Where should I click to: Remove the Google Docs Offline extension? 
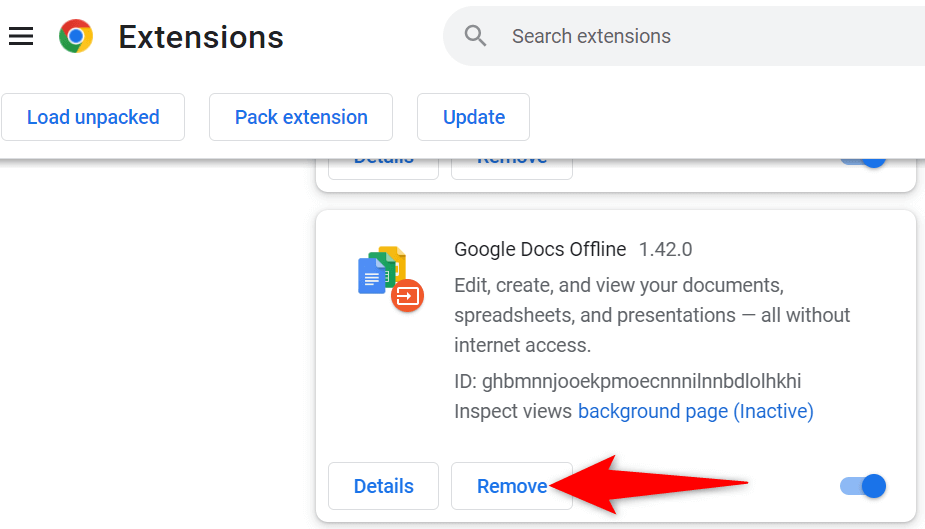(511, 486)
